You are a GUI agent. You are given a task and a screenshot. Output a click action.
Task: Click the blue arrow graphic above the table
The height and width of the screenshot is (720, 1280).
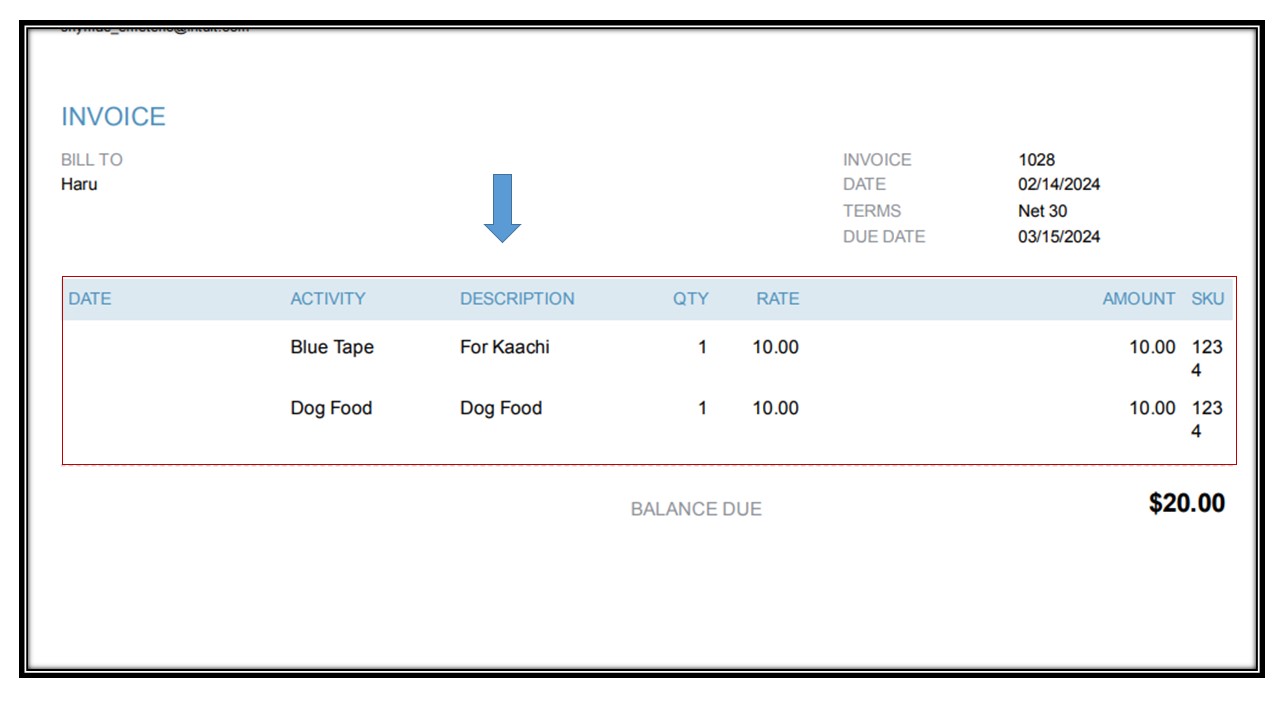pyautogui.click(x=504, y=207)
